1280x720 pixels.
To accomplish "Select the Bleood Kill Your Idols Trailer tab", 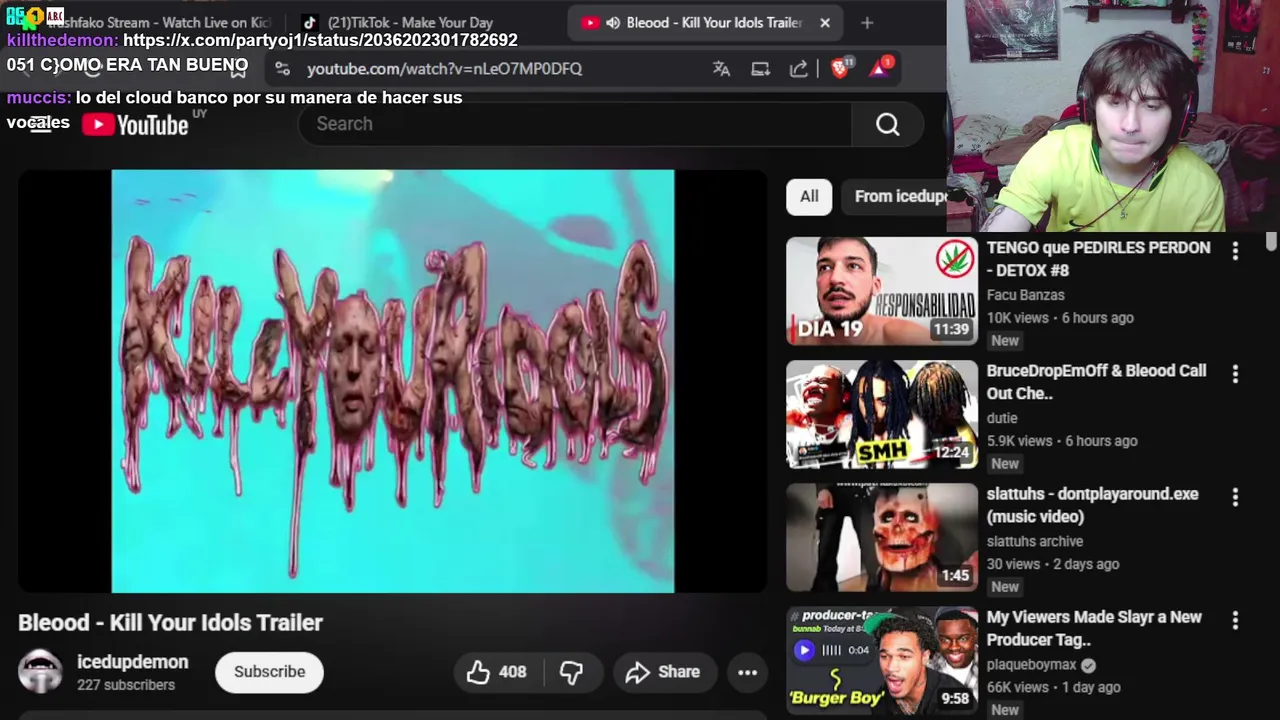I will 704,22.
